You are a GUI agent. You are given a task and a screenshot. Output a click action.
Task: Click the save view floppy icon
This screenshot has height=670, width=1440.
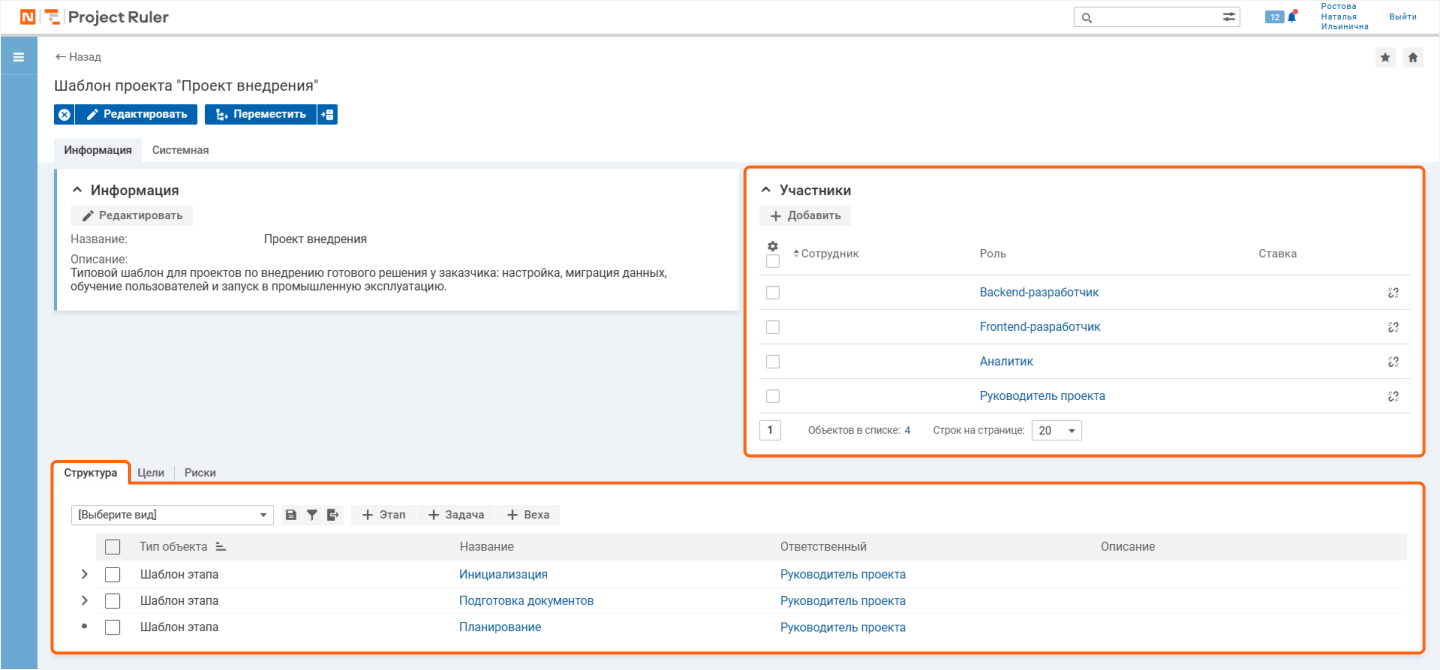(x=291, y=515)
